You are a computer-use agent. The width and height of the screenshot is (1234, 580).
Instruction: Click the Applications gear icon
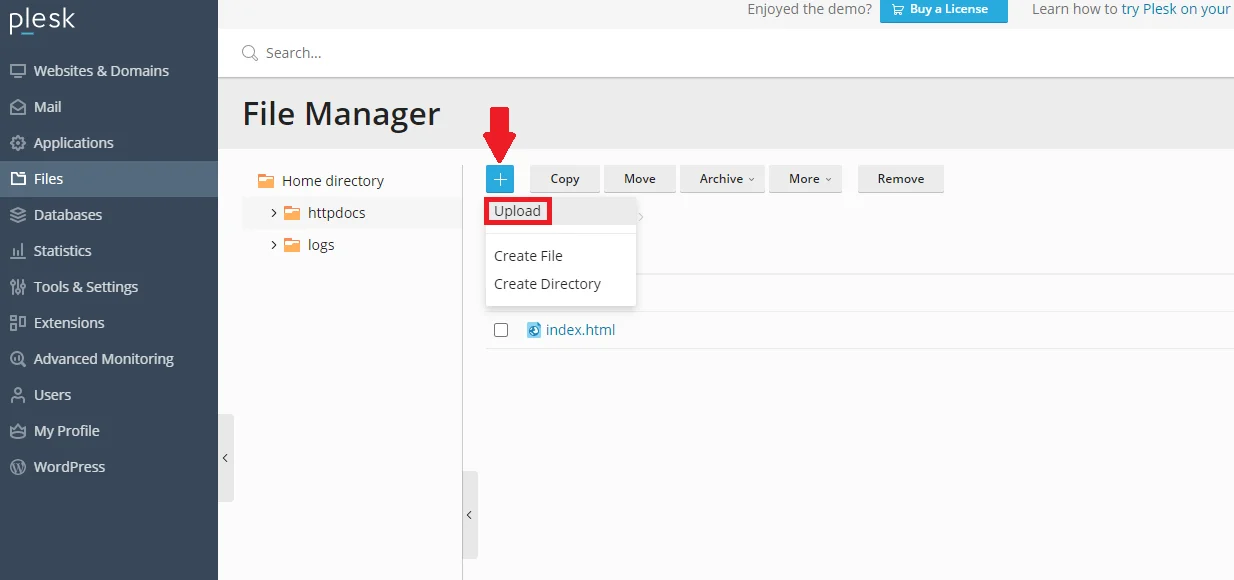(17, 143)
